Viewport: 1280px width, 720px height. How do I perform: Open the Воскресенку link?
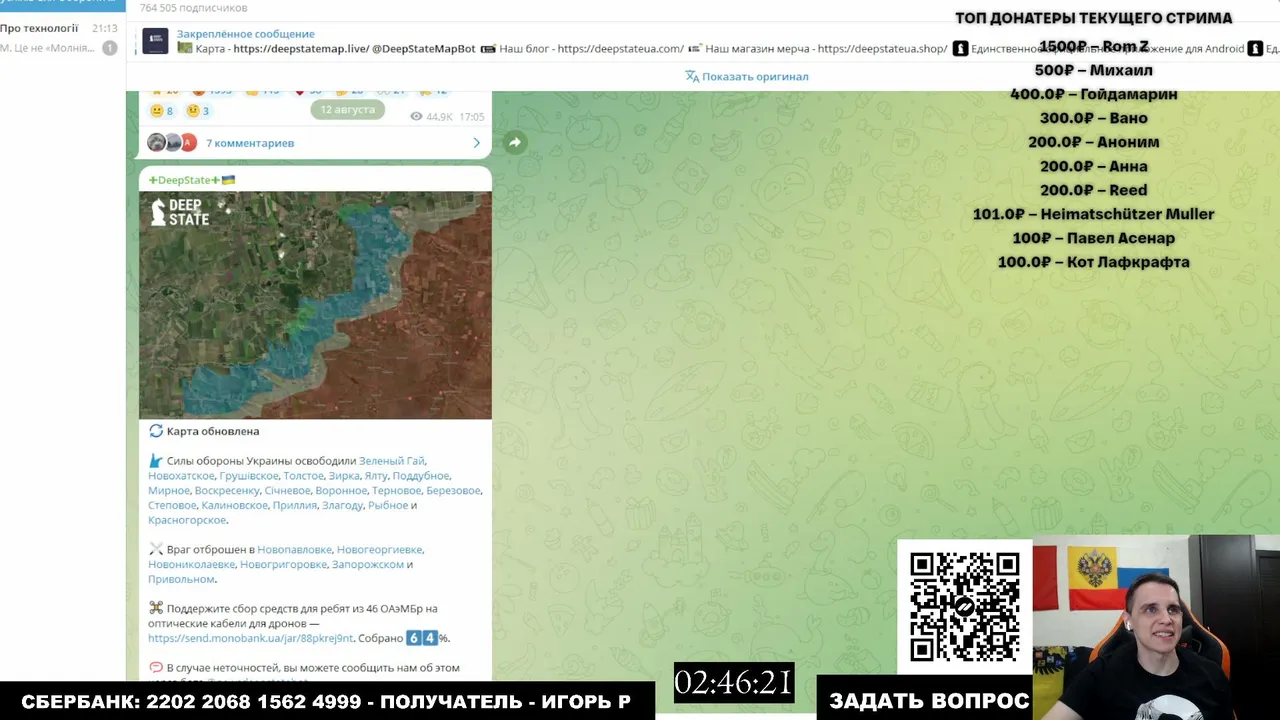[227, 491]
